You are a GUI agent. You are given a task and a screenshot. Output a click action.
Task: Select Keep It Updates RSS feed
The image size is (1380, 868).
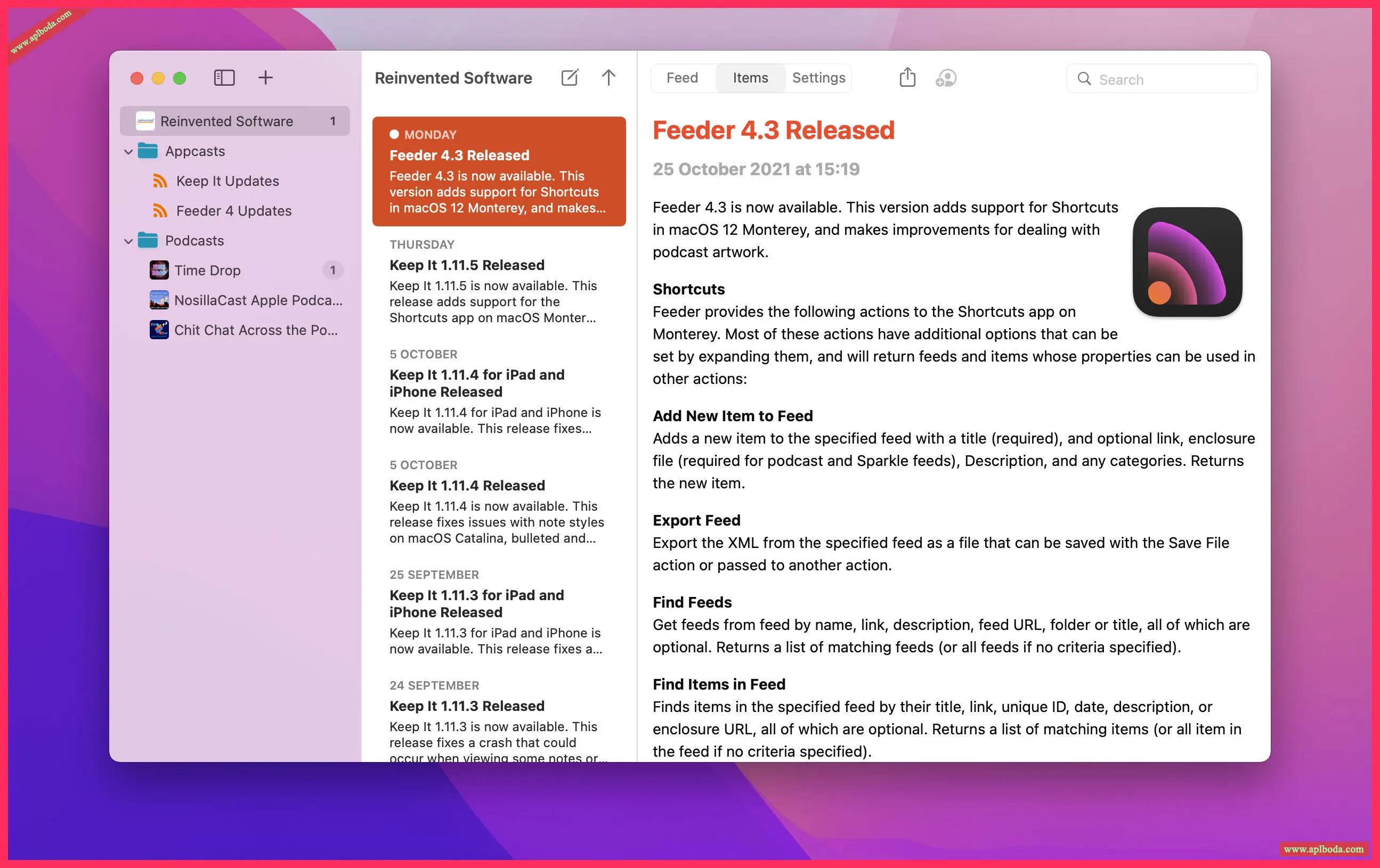[x=228, y=181]
